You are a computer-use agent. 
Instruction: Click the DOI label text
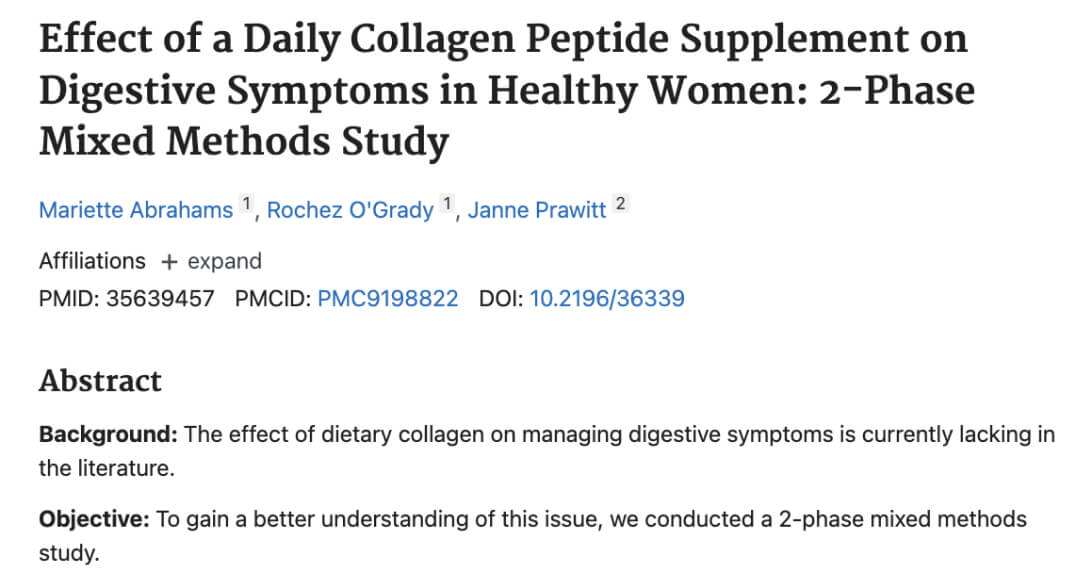[500, 299]
